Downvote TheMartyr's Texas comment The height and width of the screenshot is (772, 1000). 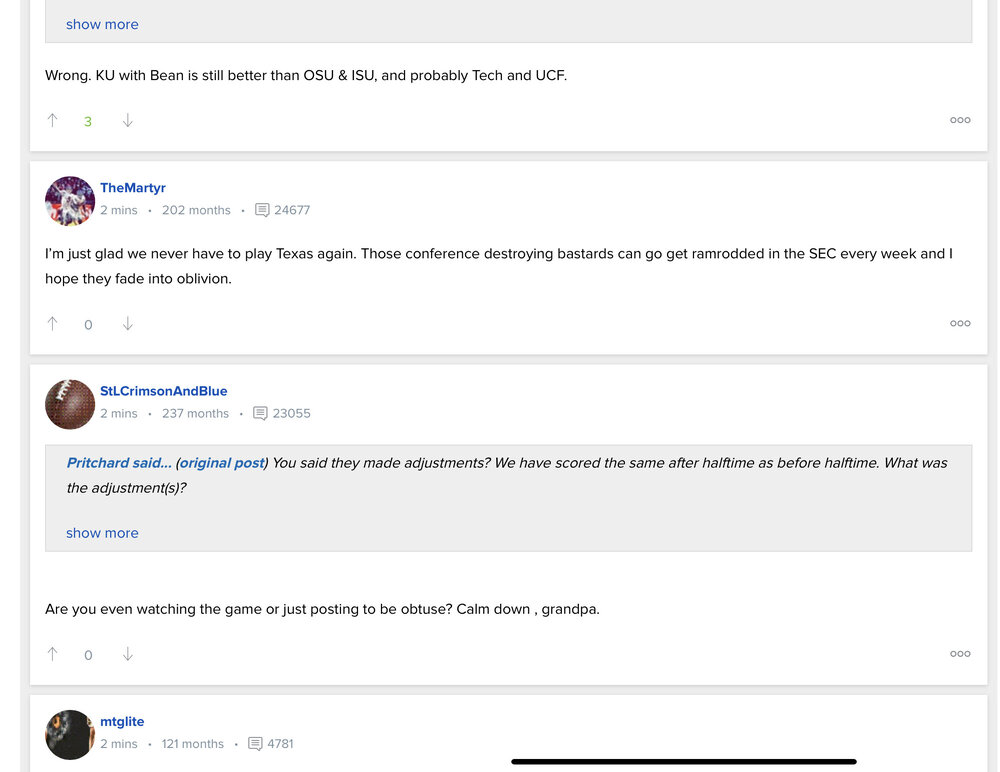[x=127, y=324]
